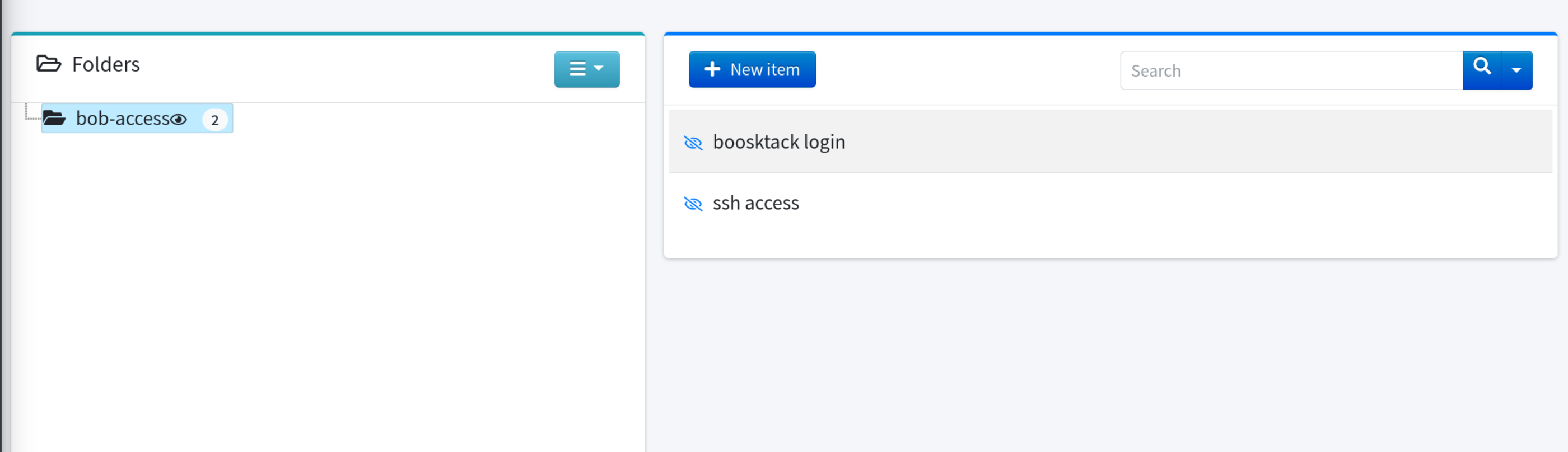Screen dimensions: 1568x452
Task: Focus the Search text field
Action: (1290, 71)
